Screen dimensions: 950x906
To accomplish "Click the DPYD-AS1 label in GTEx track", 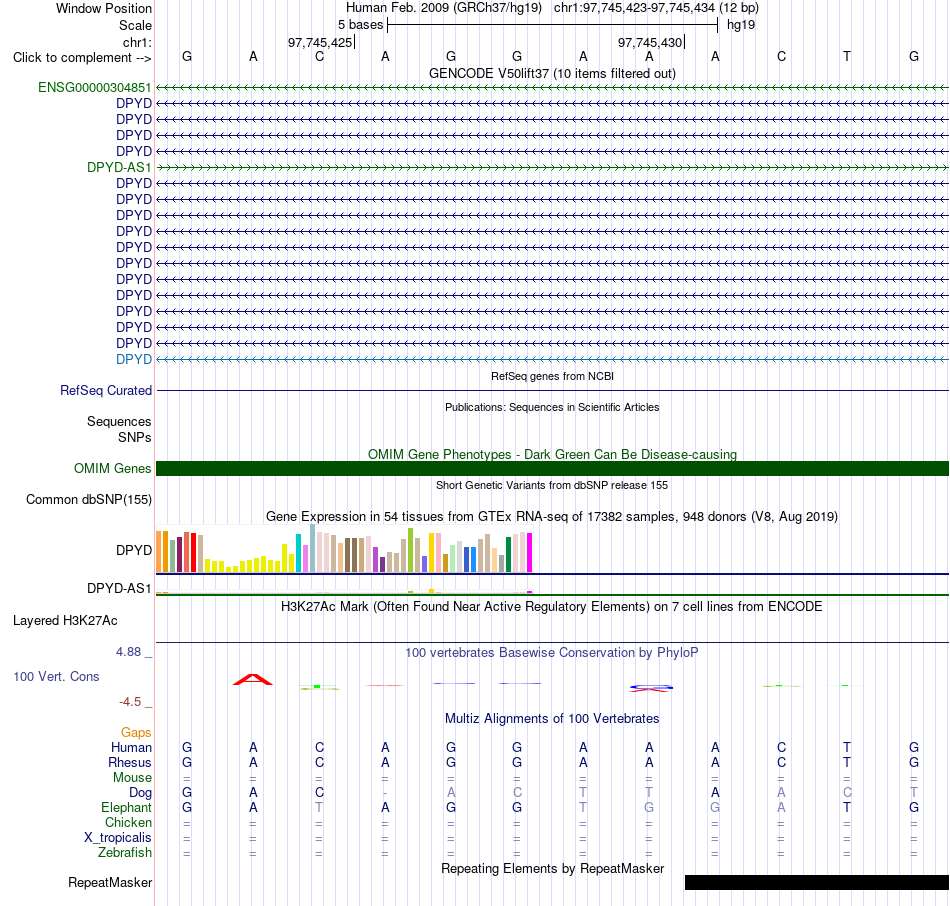I will (119, 588).
